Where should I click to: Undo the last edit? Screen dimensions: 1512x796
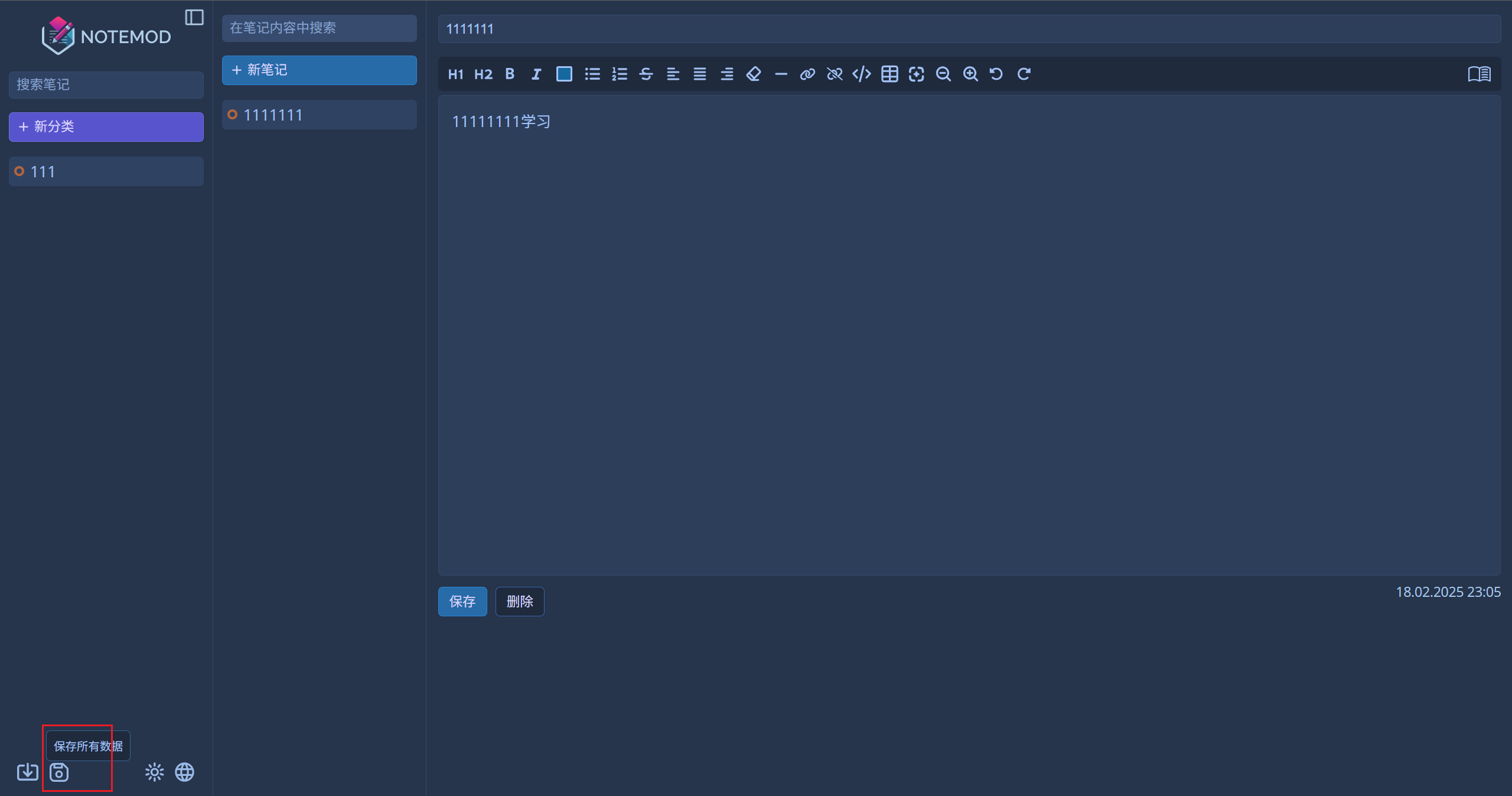[996, 74]
